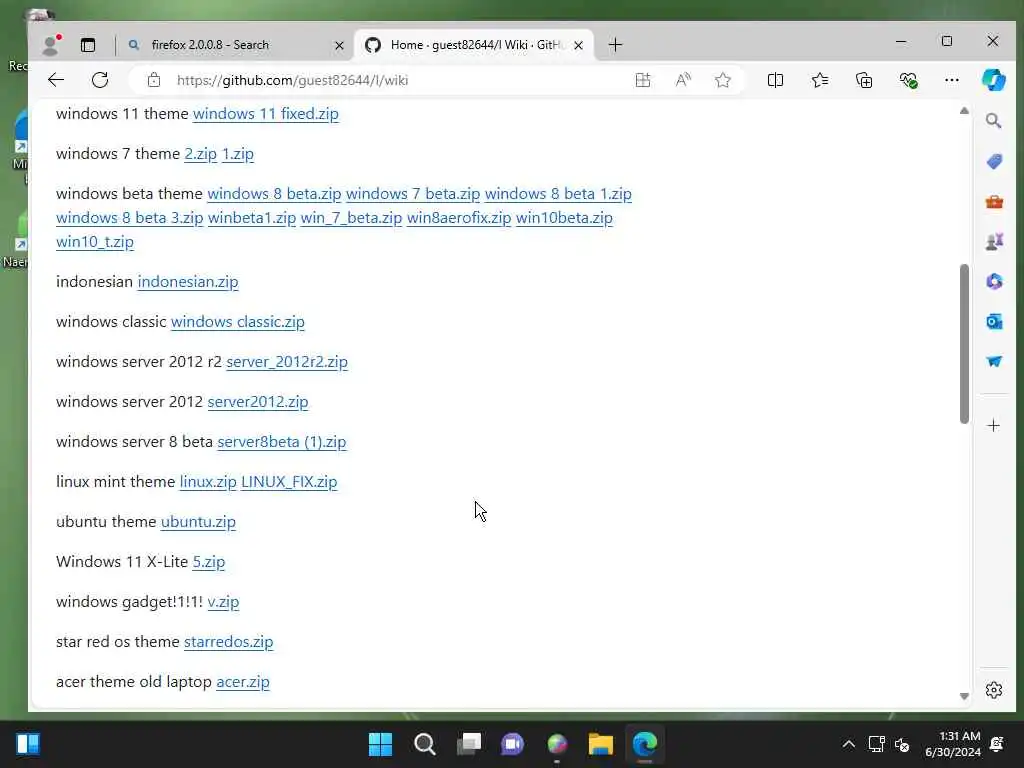Image resolution: width=1024 pixels, height=768 pixels.
Task: Open a new tab with plus button
Action: [x=615, y=45]
